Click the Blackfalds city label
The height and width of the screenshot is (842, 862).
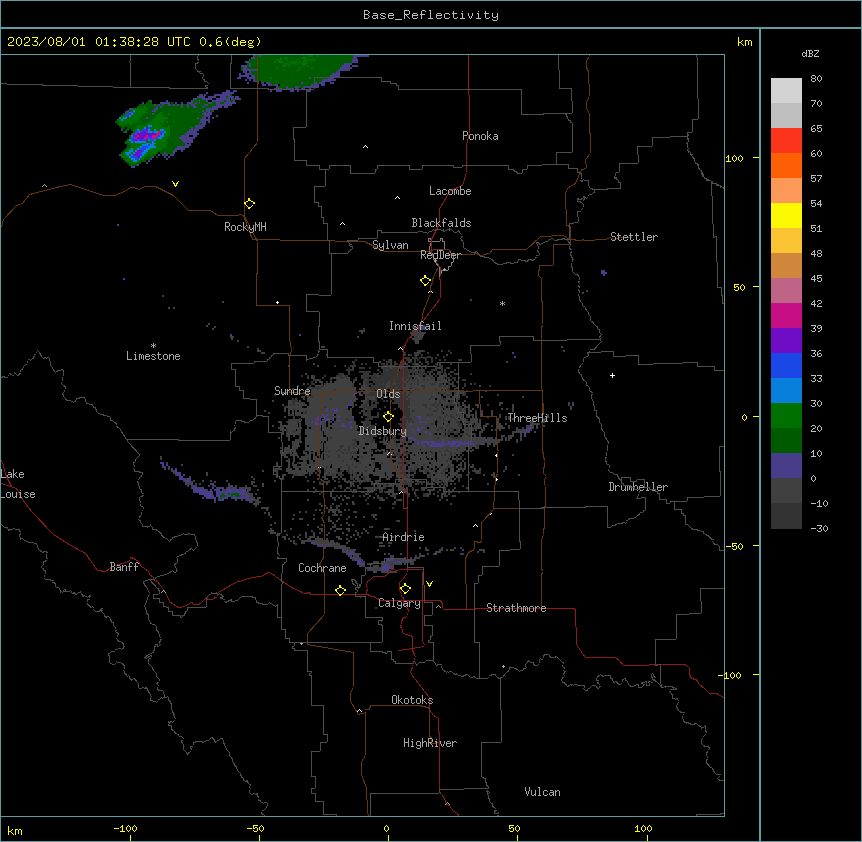tap(441, 223)
